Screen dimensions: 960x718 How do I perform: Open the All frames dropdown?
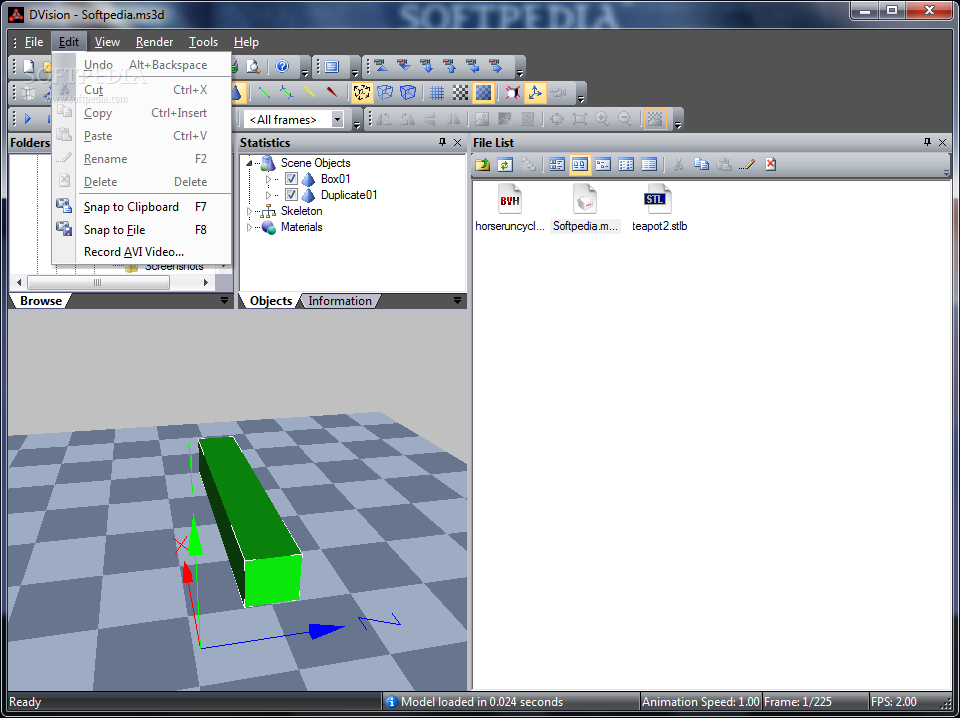pos(337,119)
